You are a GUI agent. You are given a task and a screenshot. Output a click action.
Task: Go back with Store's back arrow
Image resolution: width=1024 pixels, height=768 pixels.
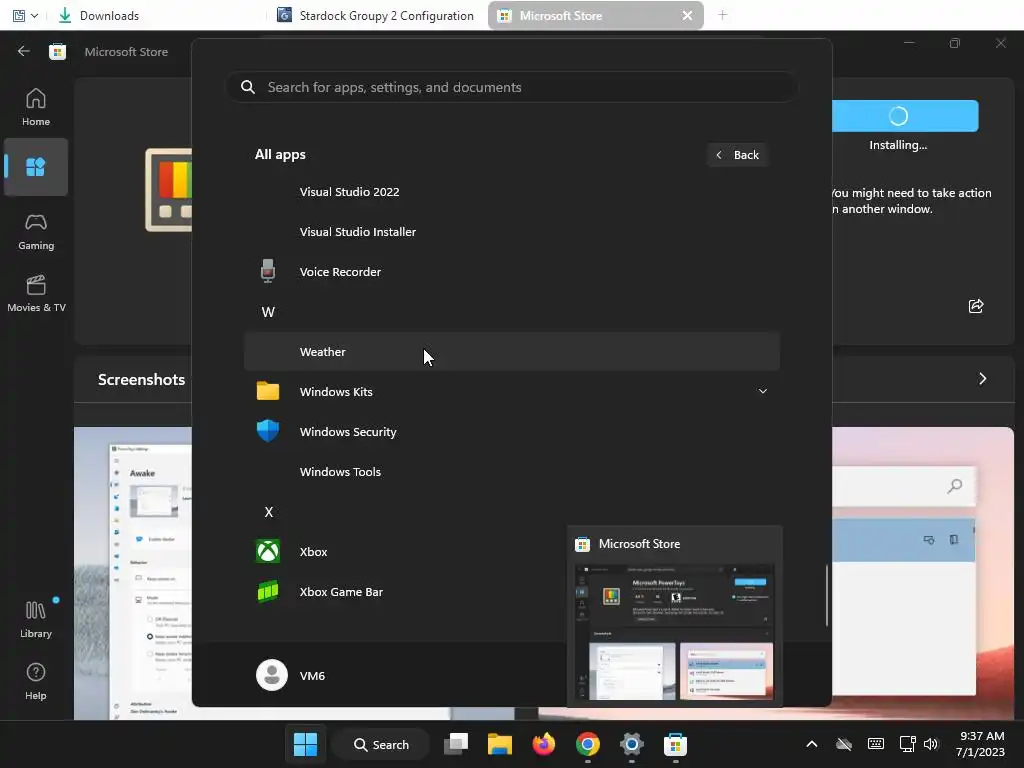24,51
